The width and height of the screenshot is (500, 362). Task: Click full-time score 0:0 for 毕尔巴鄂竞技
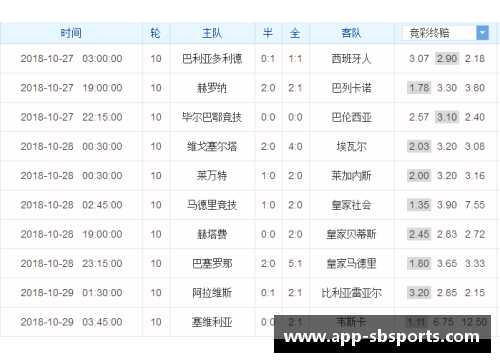coord(295,117)
